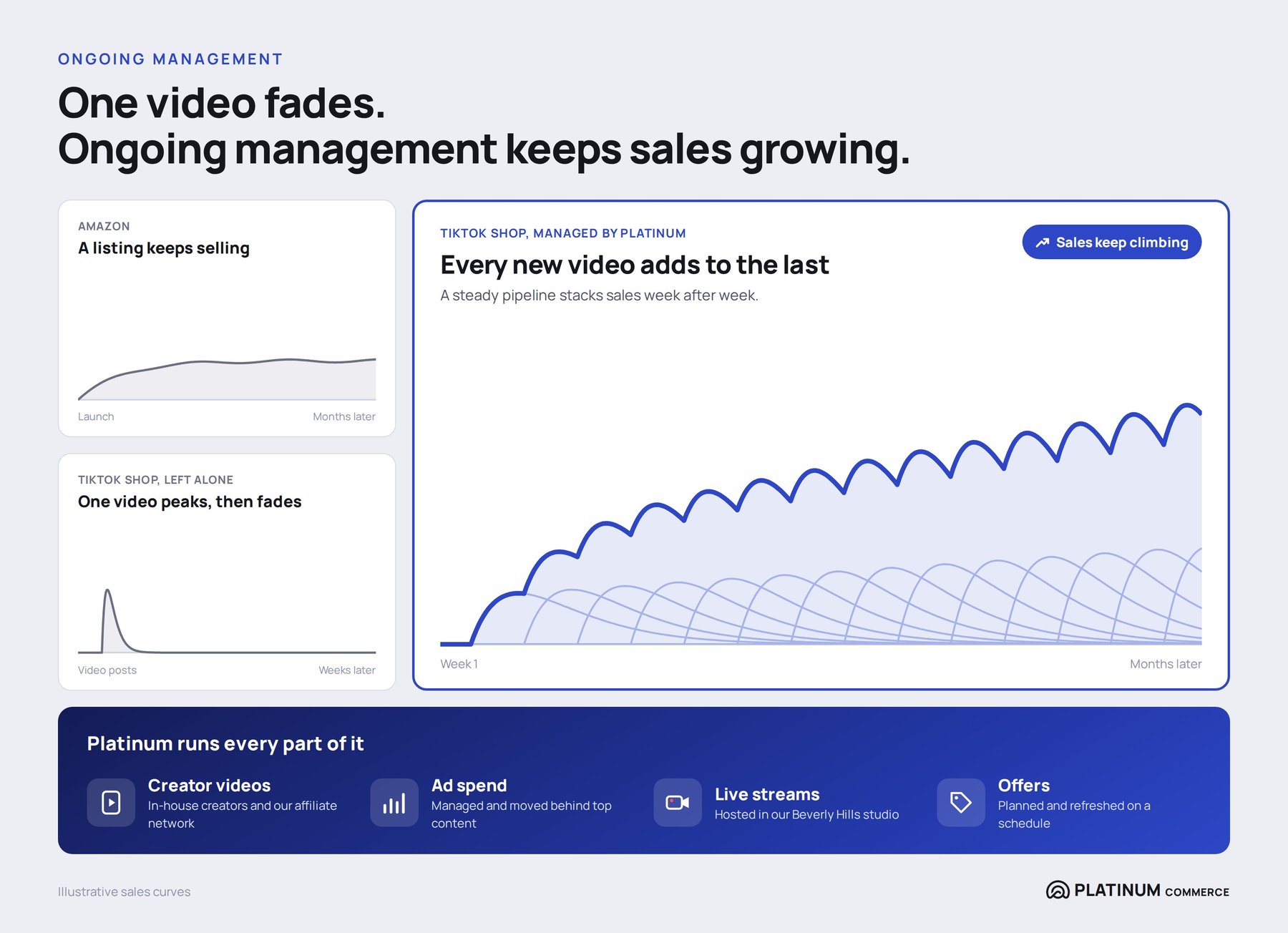Click the AMAZON card label
This screenshot has height=933, width=1288.
coord(104,226)
